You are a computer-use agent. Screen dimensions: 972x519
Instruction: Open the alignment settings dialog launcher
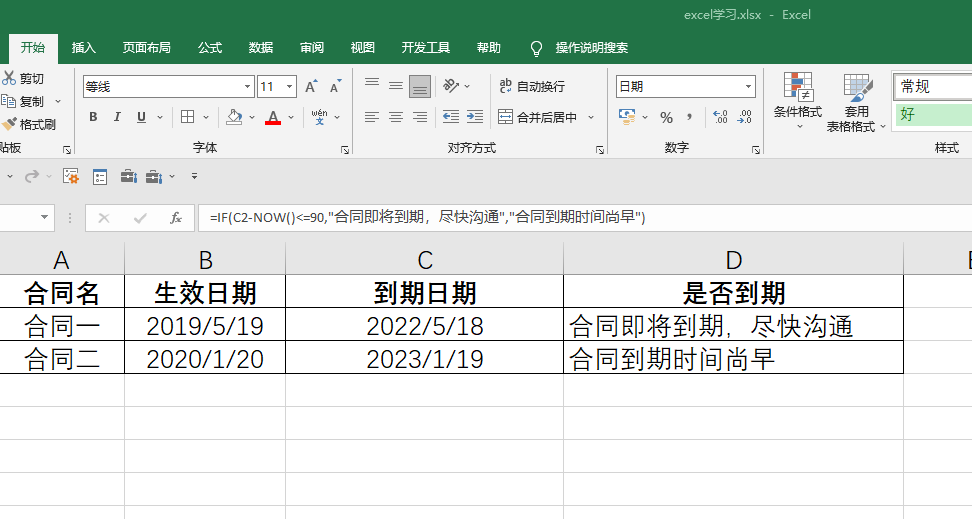[x=599, y=149]
